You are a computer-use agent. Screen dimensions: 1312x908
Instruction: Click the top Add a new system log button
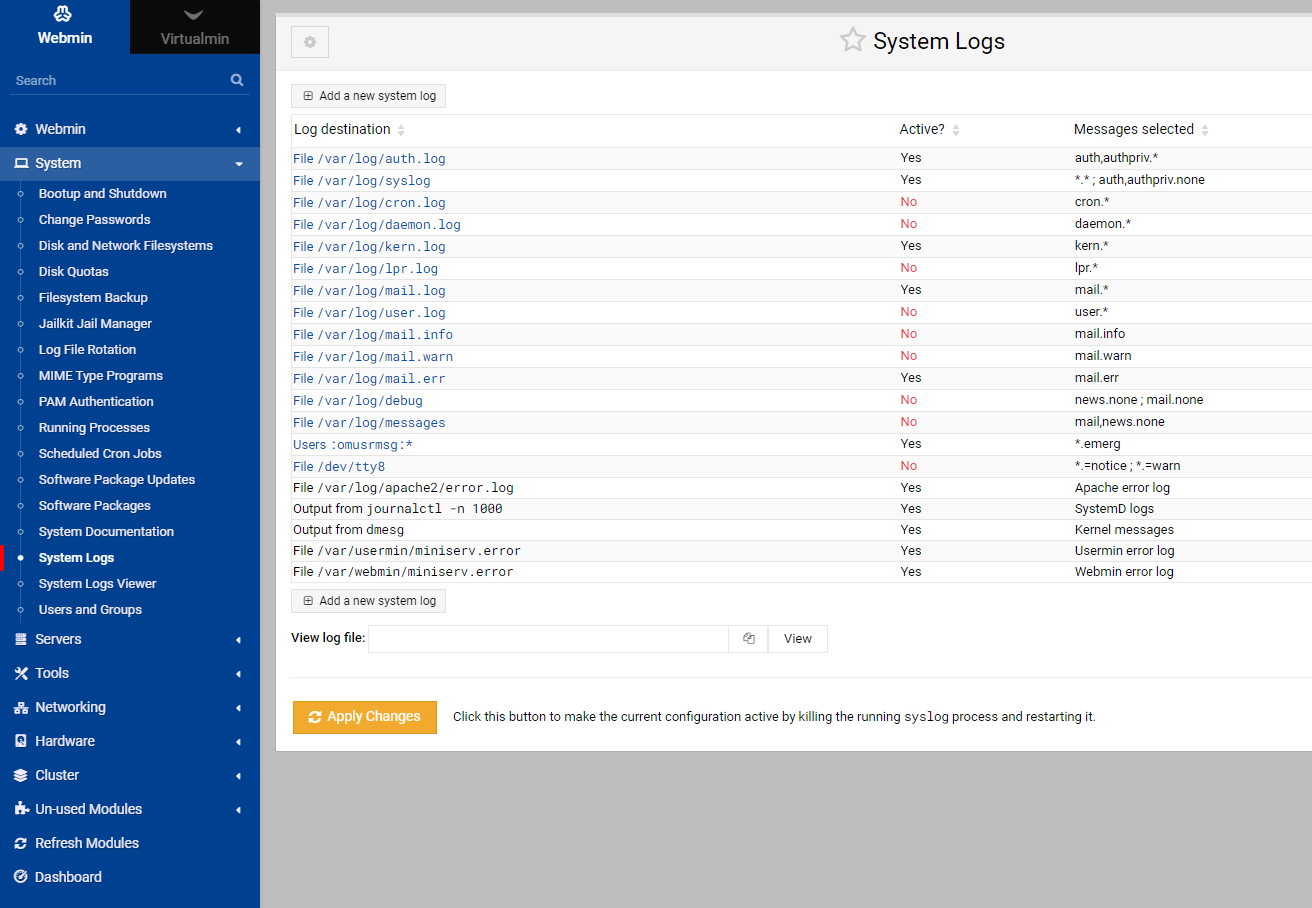click(x=368, y=96)
